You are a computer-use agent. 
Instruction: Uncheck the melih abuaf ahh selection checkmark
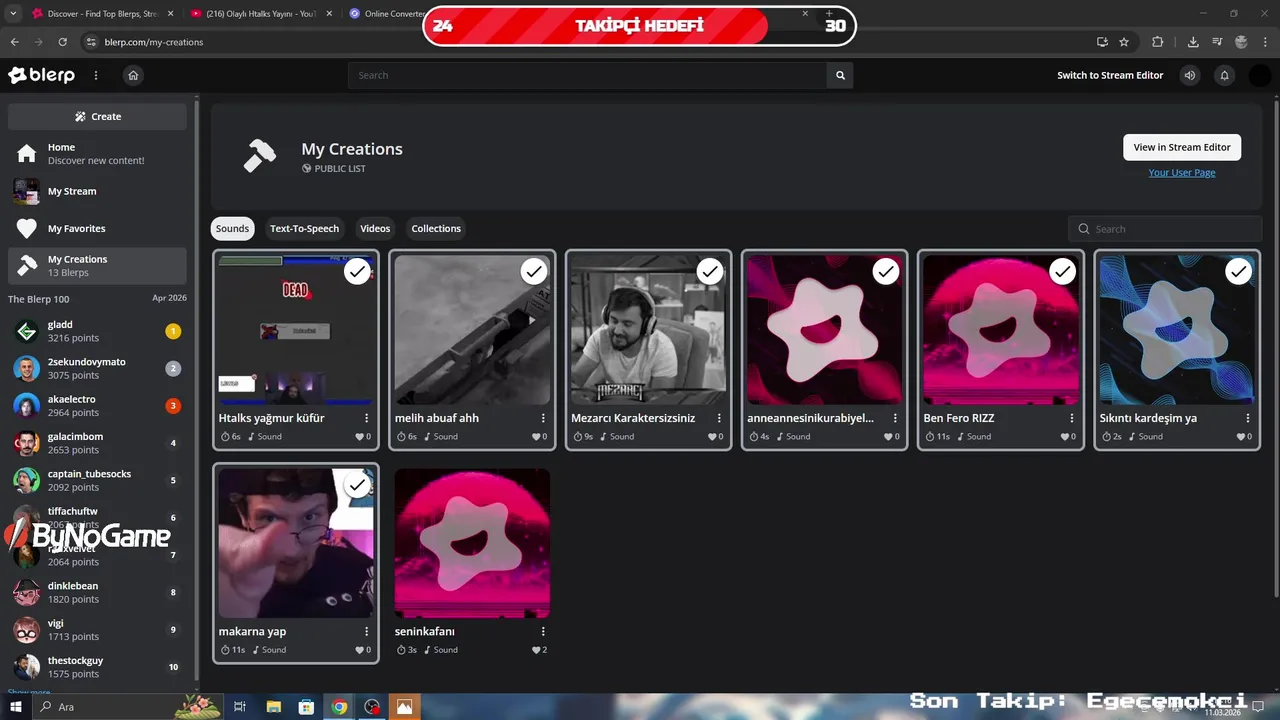click(533, 272)
